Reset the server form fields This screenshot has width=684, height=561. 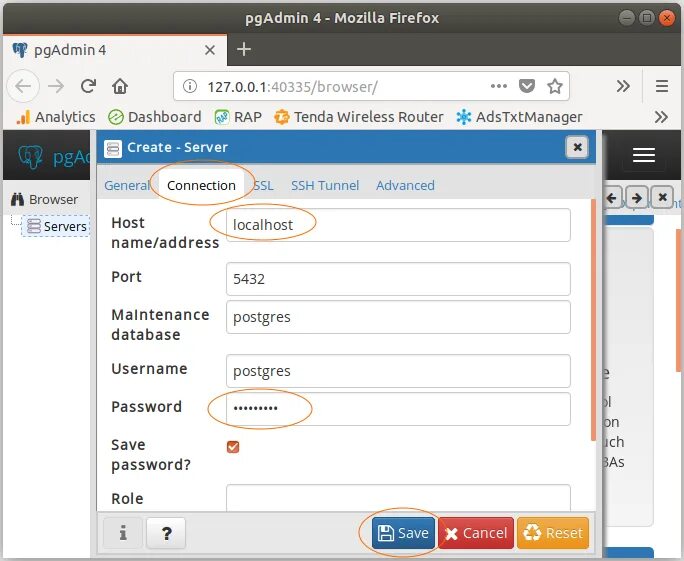click(553, 533)
